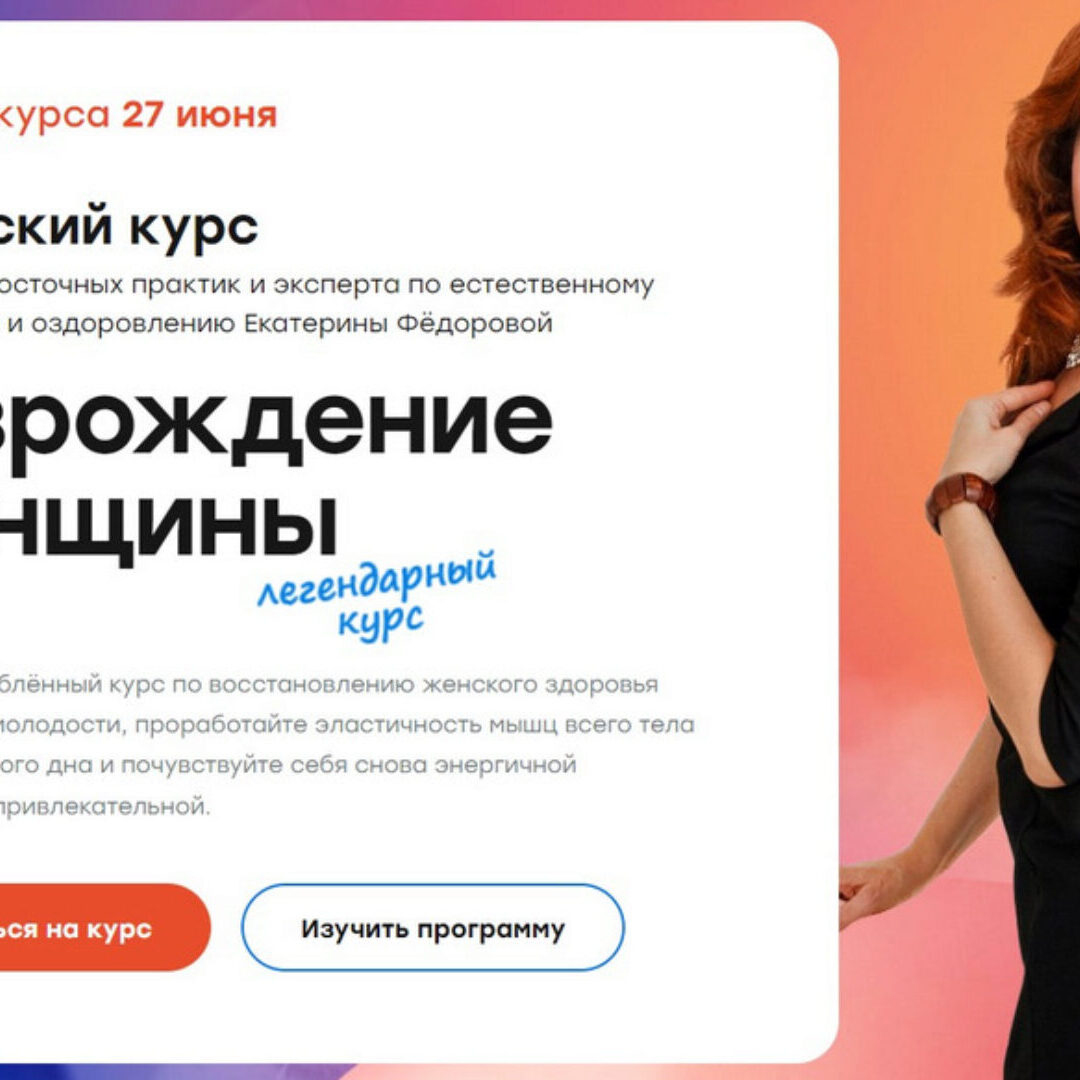The width and height of the screenshot is (1080, 1080).
Task: Click the name "Екатерины Фёдоровой" in subtitle
Action: tap(399, 323)
